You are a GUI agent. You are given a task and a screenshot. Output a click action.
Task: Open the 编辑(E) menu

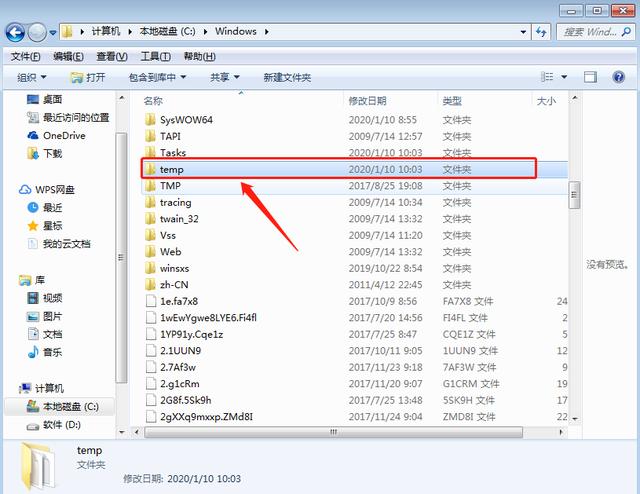coord(68,56)
